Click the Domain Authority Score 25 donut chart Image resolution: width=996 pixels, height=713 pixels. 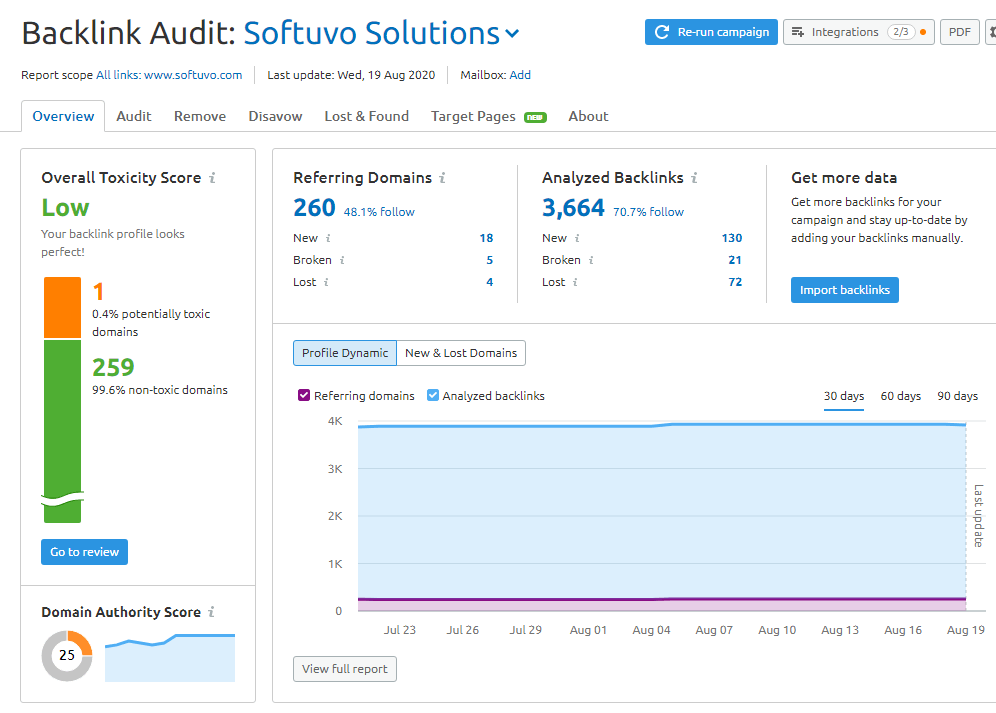[x=67, y=656]
